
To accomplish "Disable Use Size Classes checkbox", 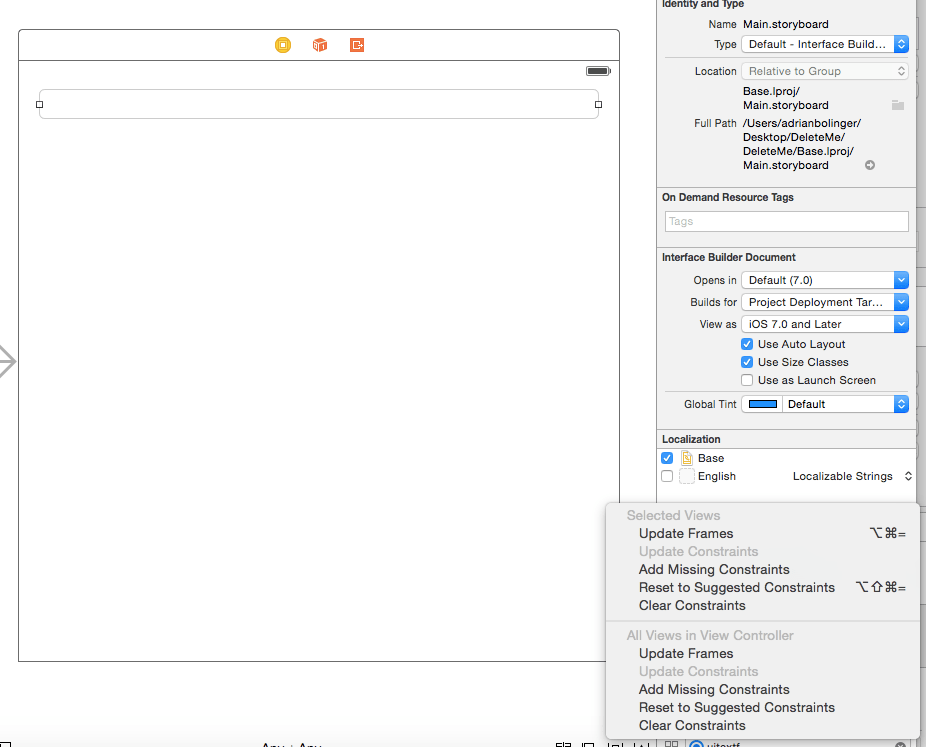I will 747,362.
